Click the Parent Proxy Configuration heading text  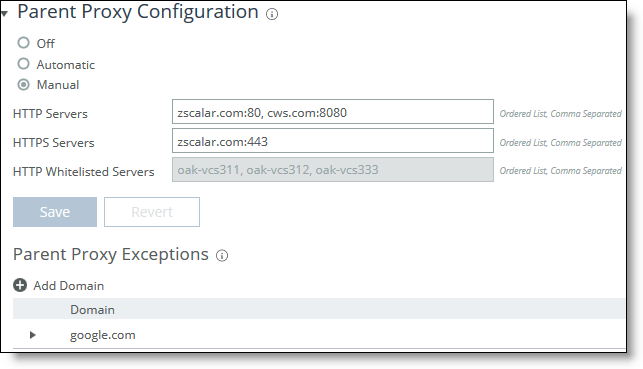(x=138, y=12)
